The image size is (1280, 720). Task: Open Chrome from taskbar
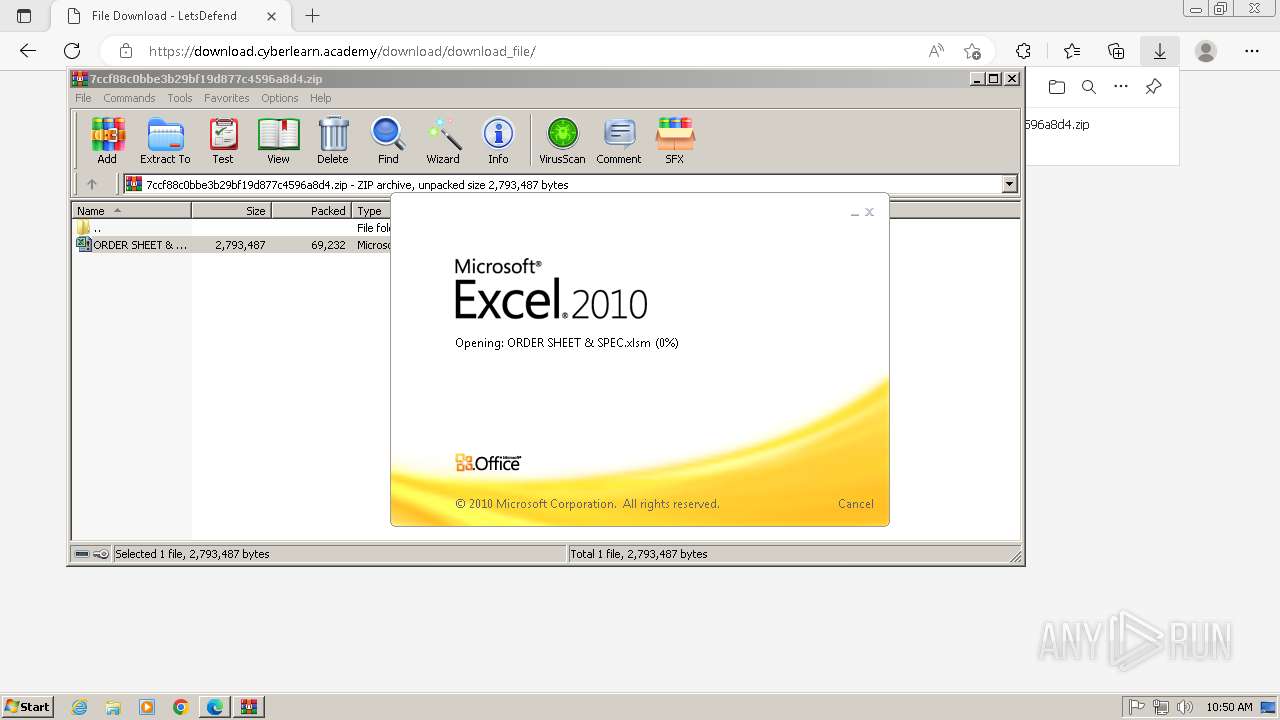180,707
